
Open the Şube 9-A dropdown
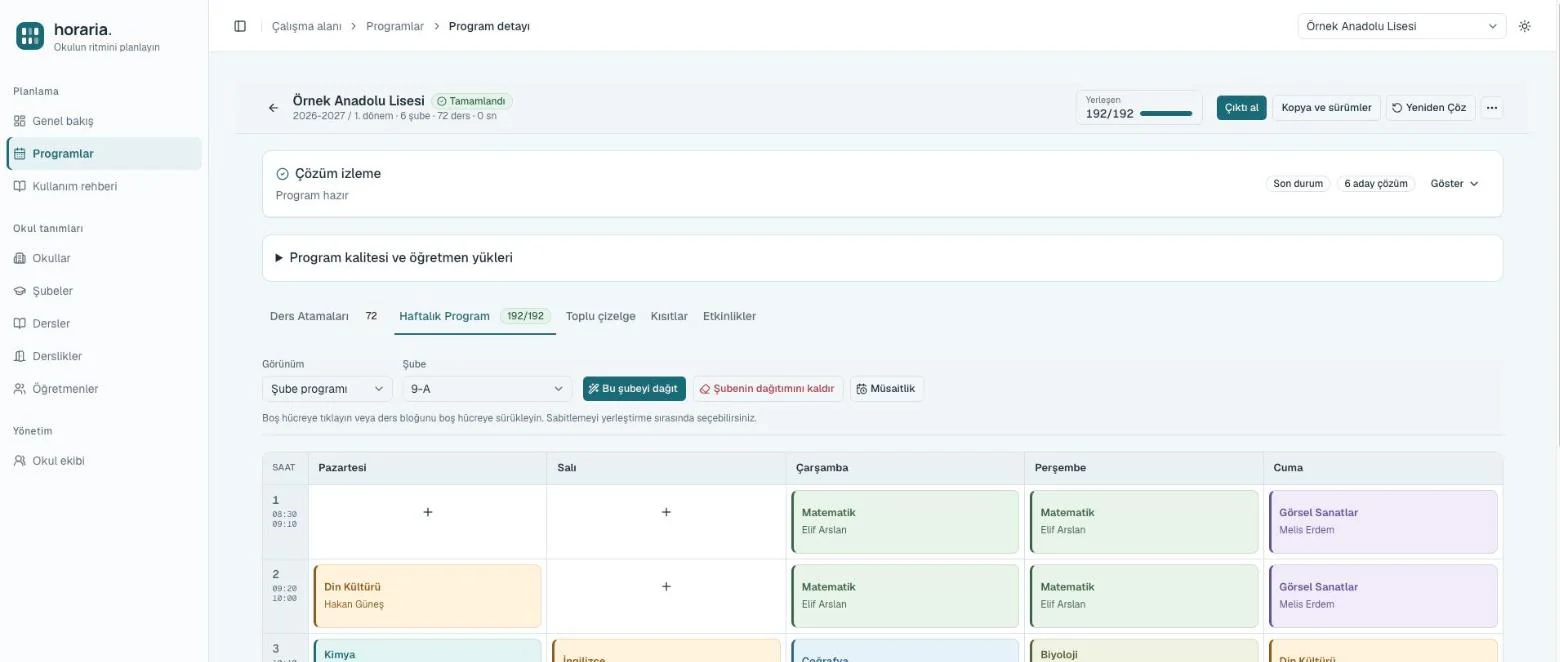click(x=487, y=389)
